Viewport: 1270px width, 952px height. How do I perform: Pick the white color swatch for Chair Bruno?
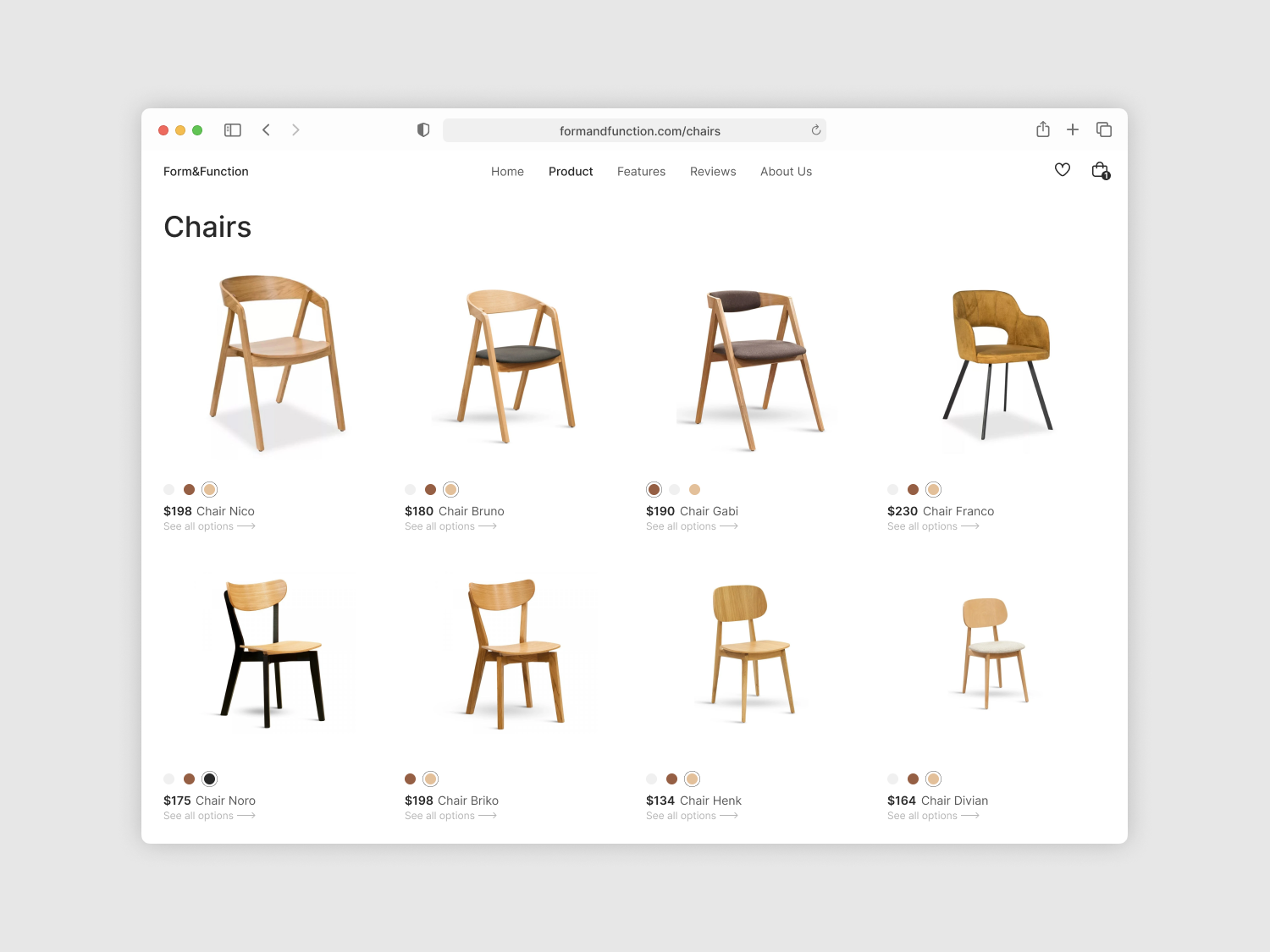(x=411, y=489)
